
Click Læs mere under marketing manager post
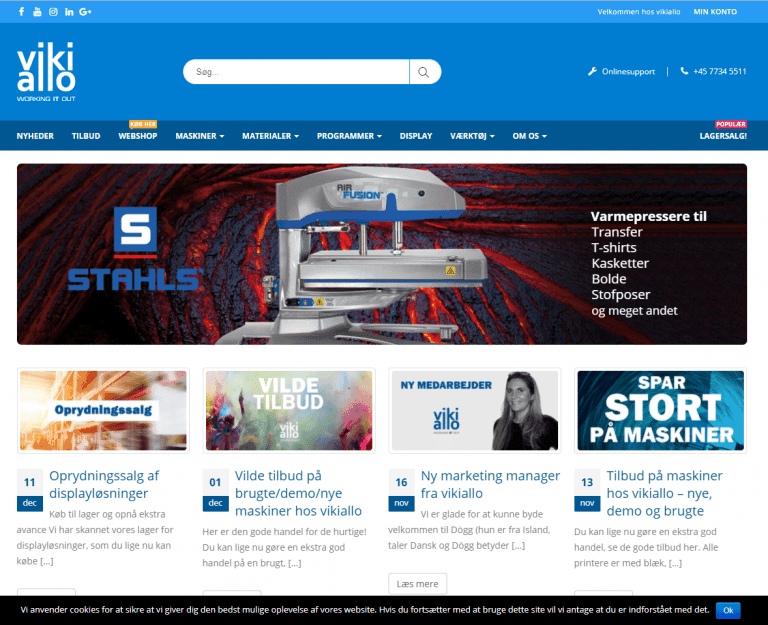pyautogui.click(x=417, y=584)
